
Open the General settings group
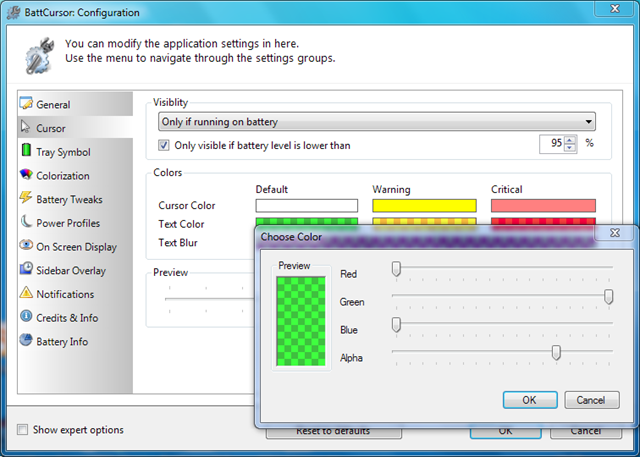tap(76, 104)
